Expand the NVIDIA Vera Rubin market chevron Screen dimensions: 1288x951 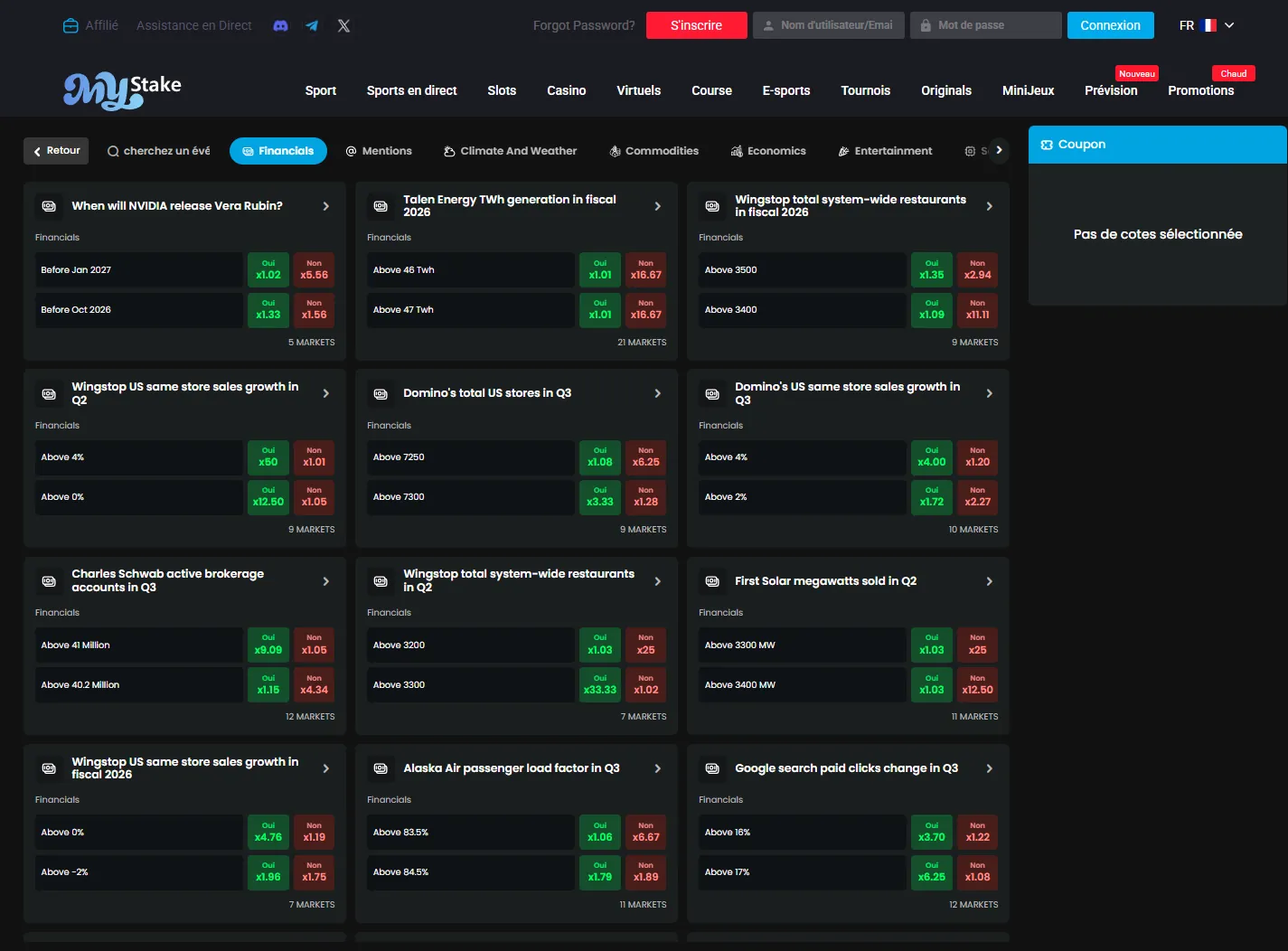click(x=326, y=206)
